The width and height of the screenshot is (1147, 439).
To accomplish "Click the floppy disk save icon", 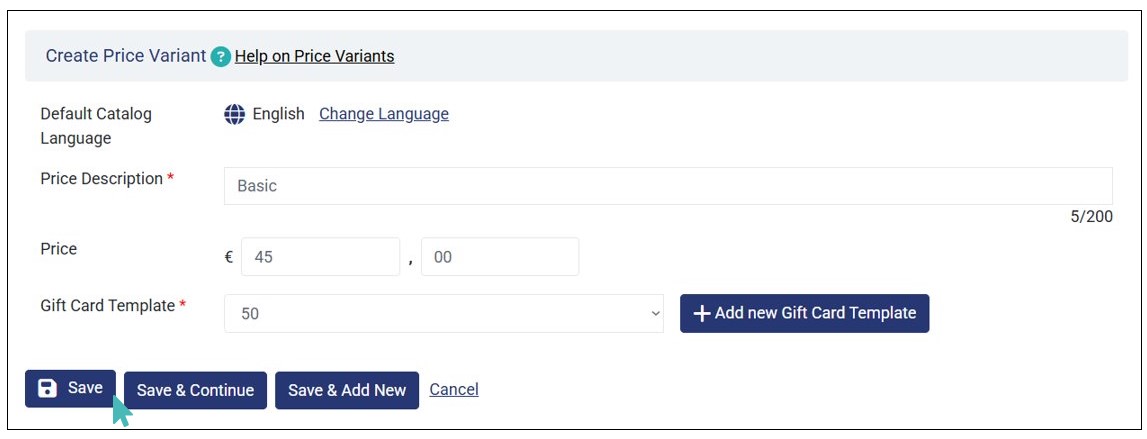I will [47, 388].
